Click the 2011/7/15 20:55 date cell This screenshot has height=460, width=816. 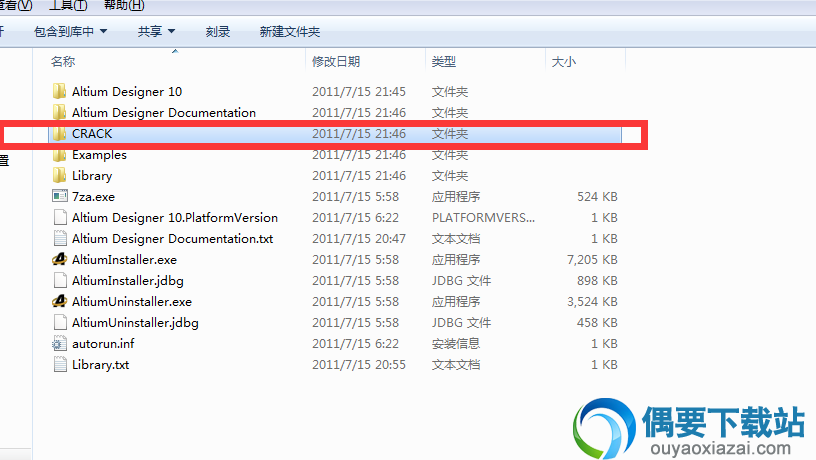pos(359,364)
